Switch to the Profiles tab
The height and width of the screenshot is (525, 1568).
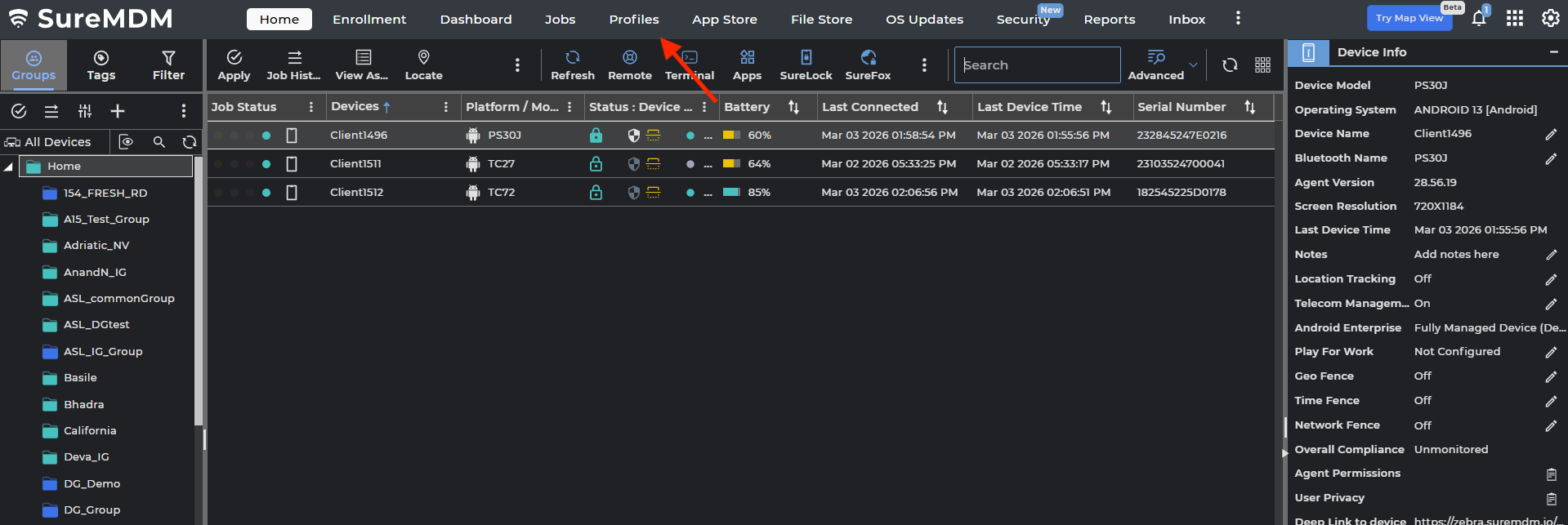(x=633, y=19)
